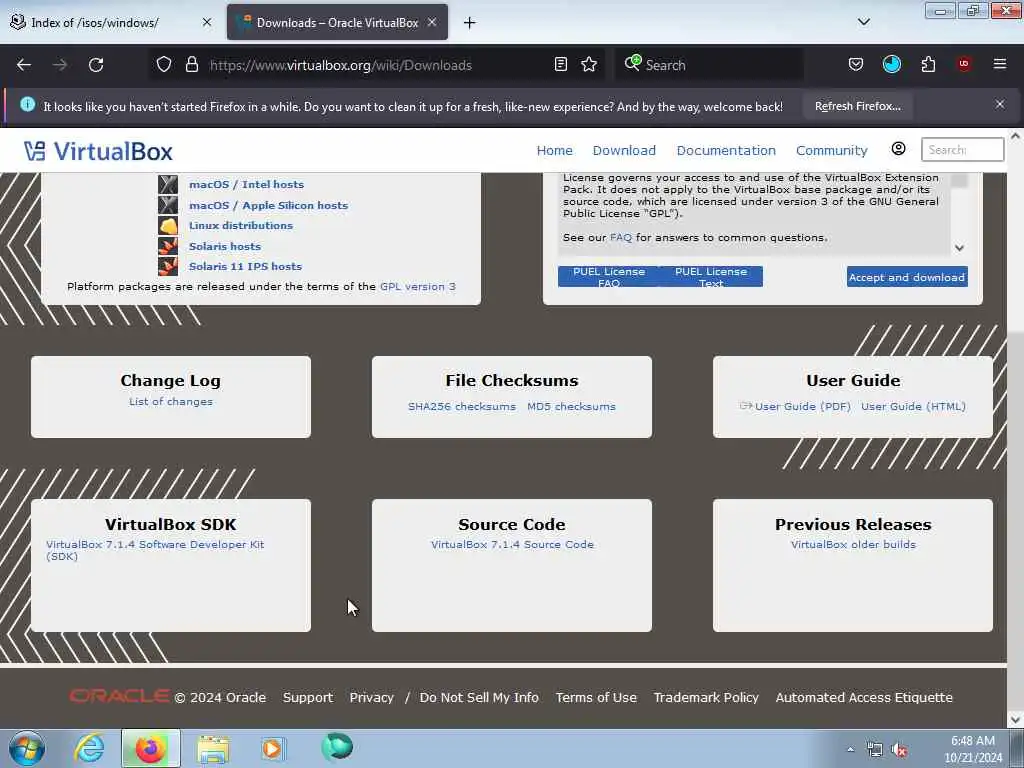
Task: Click the blue circular extension icon in toolbar
Action: (891, 65)
